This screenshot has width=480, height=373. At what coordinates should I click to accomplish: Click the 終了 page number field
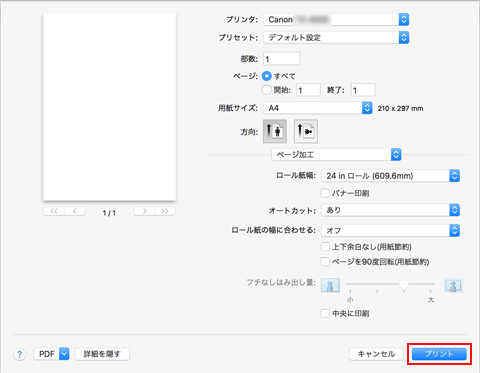click(363, 90)
